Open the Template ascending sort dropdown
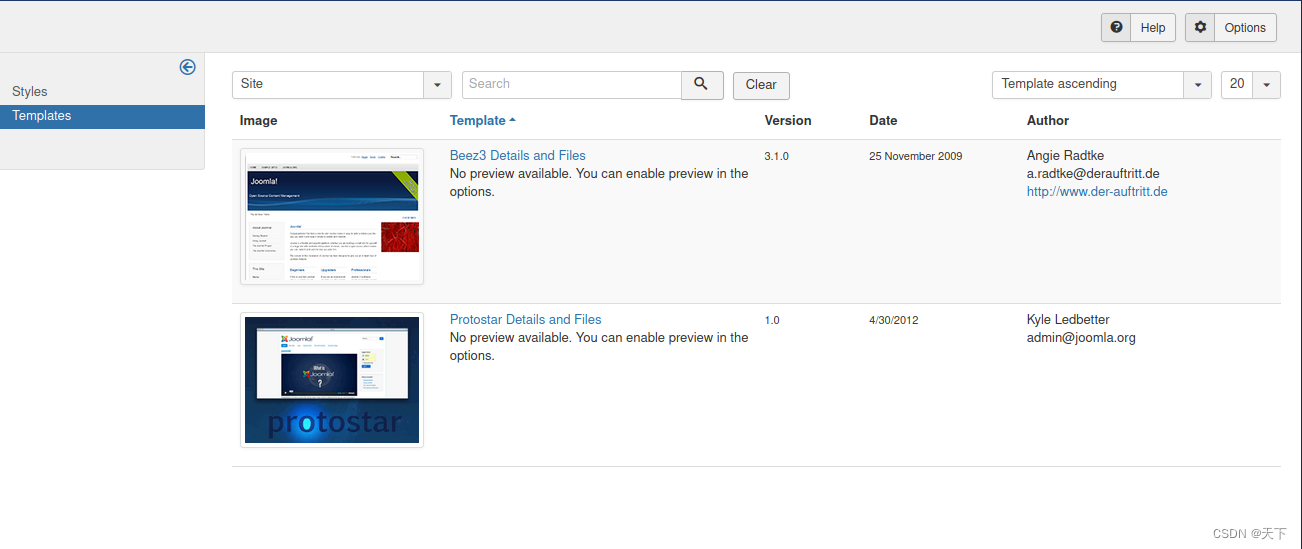Image resolution: width=1302 pixels, height=549 pixels. pos(1102,85)
